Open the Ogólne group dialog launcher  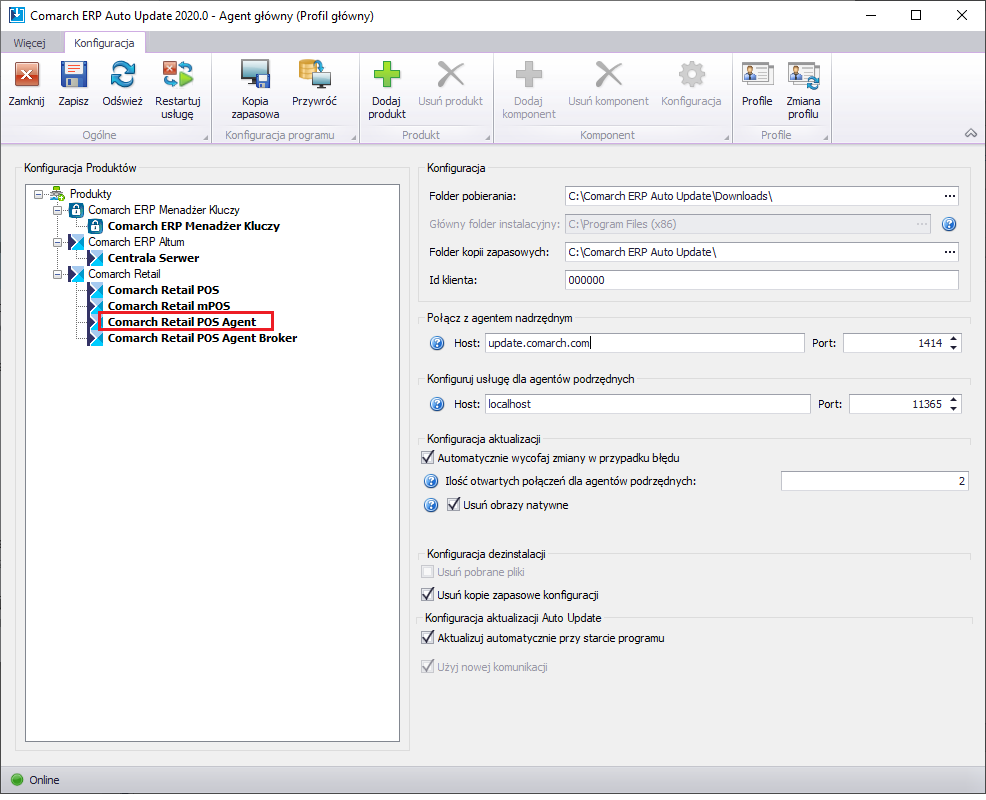(206, 137)
